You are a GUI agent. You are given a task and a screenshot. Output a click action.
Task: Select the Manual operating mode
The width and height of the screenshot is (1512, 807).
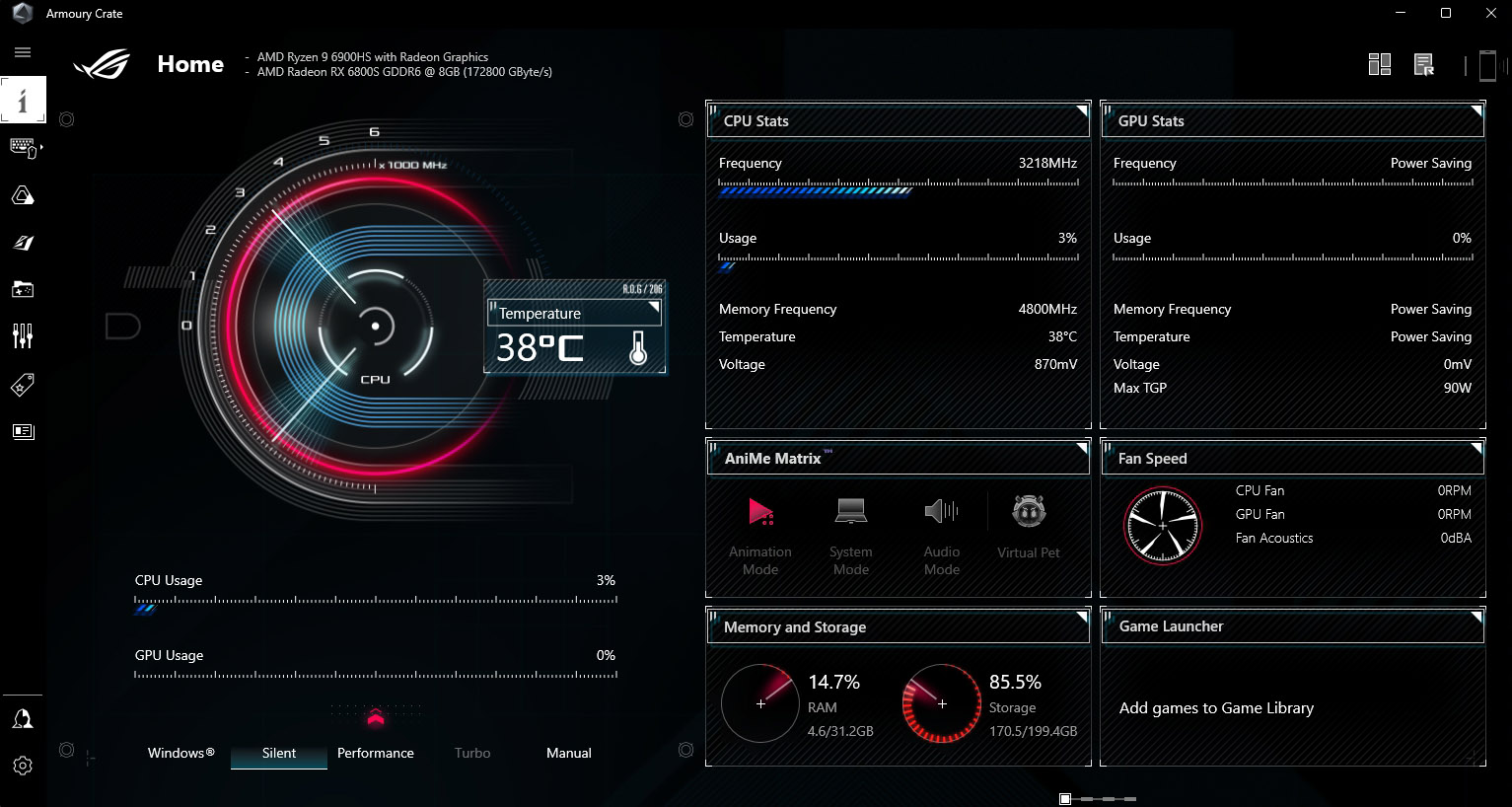pos(569,753)
